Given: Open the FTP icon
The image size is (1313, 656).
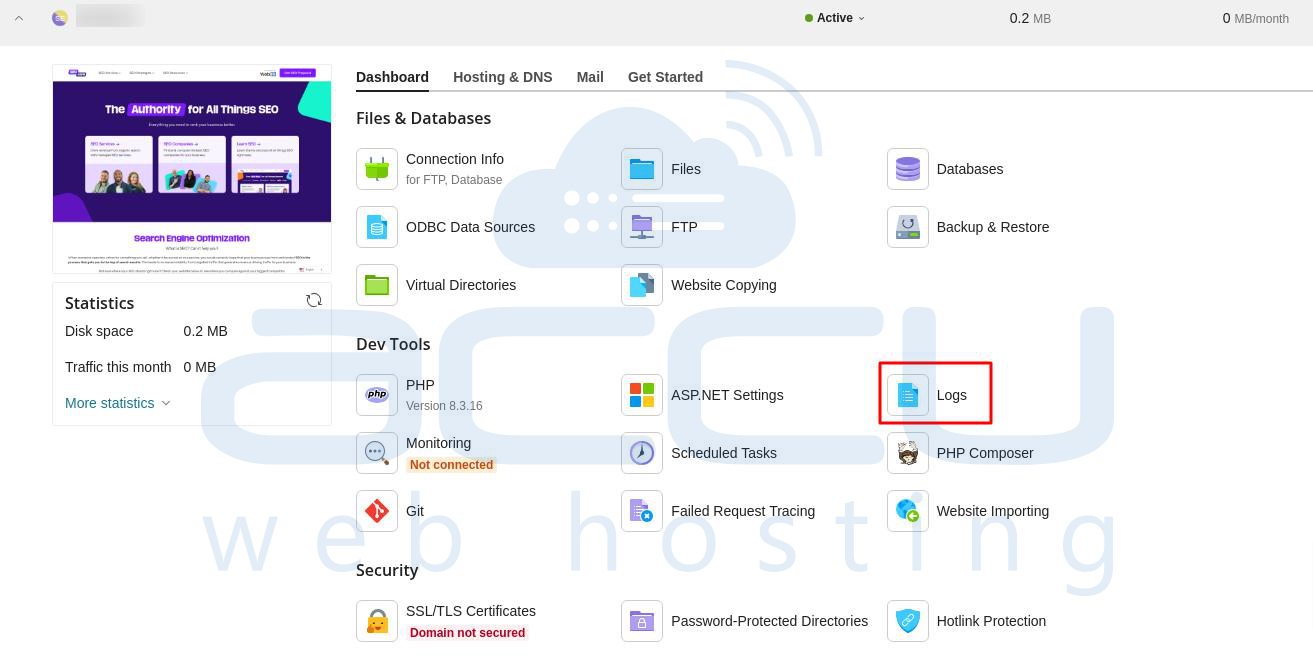Looking at the screenshot, I should pos(642,227).
